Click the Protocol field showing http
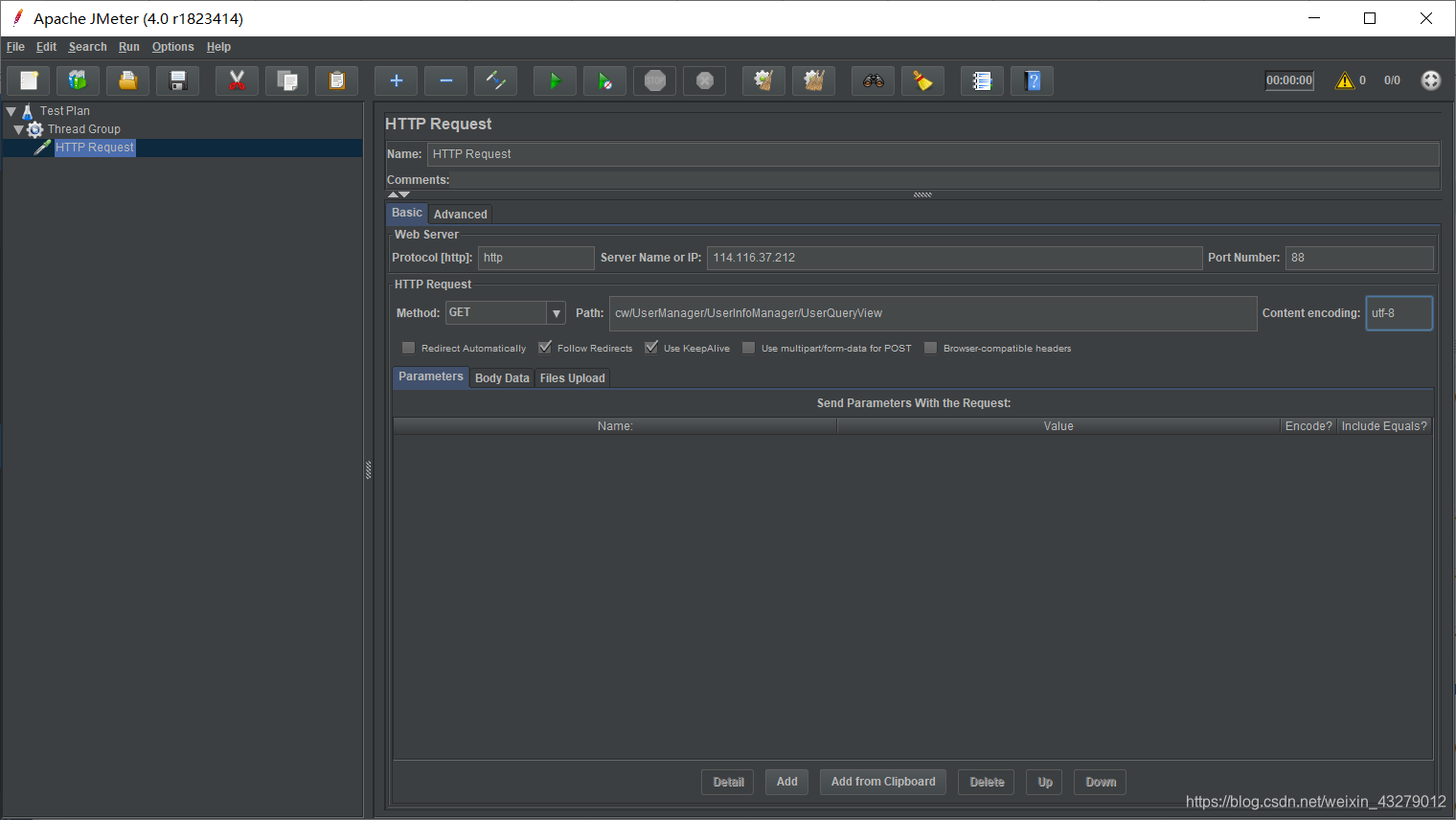 [536, 258]
